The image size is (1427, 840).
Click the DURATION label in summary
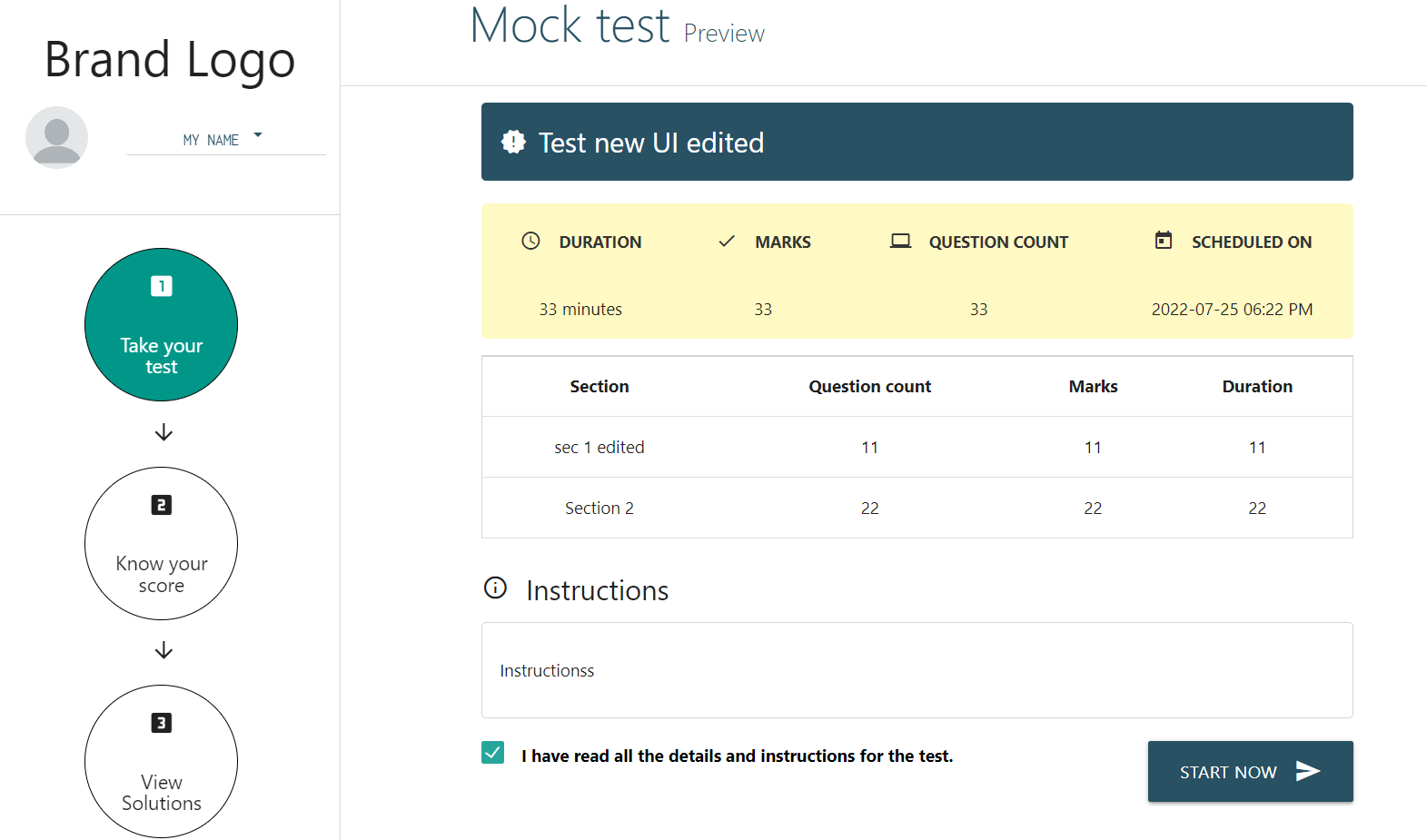point(600,242)
